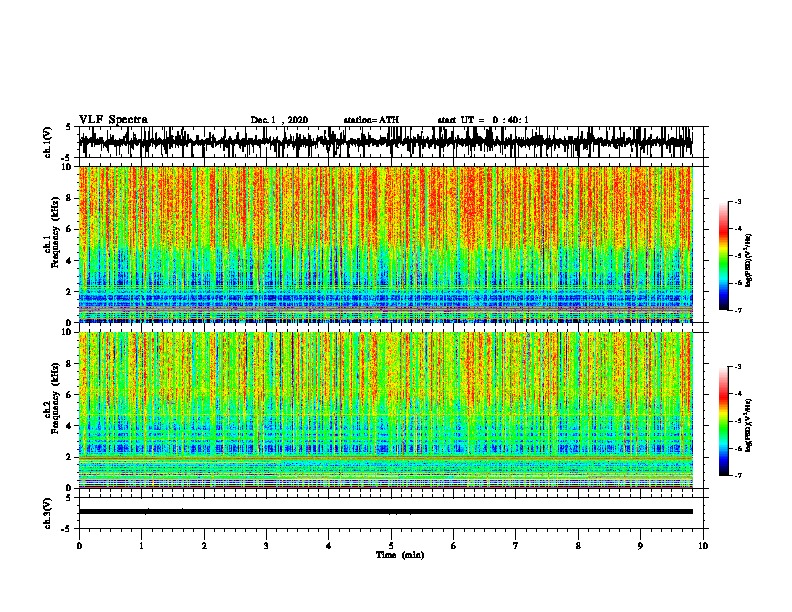Click the time axis tick label "10"
This screenshot has height=612, width=792.
tap(703, 546)
